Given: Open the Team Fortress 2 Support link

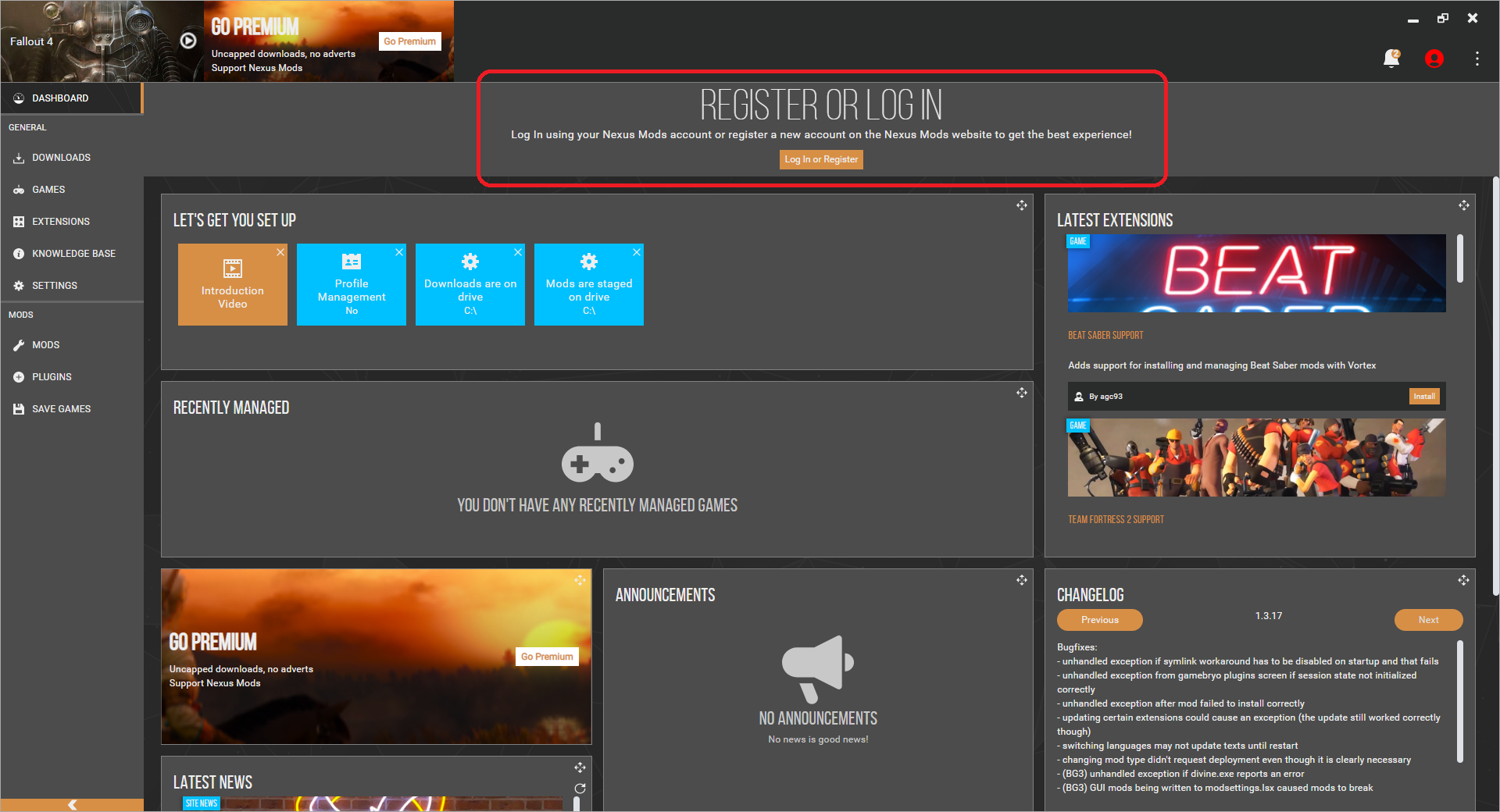Looking at the screenshot, I should tap(1116, 519).
